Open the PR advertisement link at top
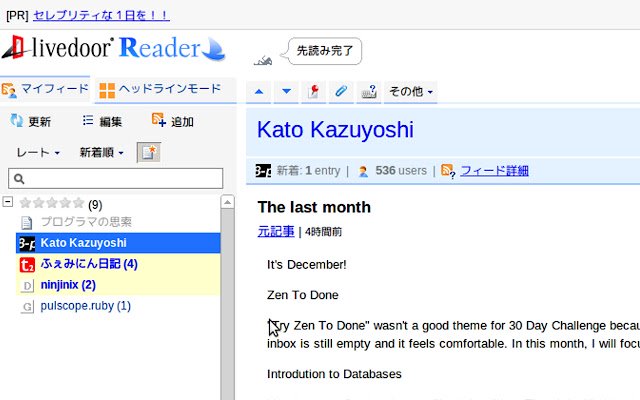The image size is (640, 400). point(101,16)
